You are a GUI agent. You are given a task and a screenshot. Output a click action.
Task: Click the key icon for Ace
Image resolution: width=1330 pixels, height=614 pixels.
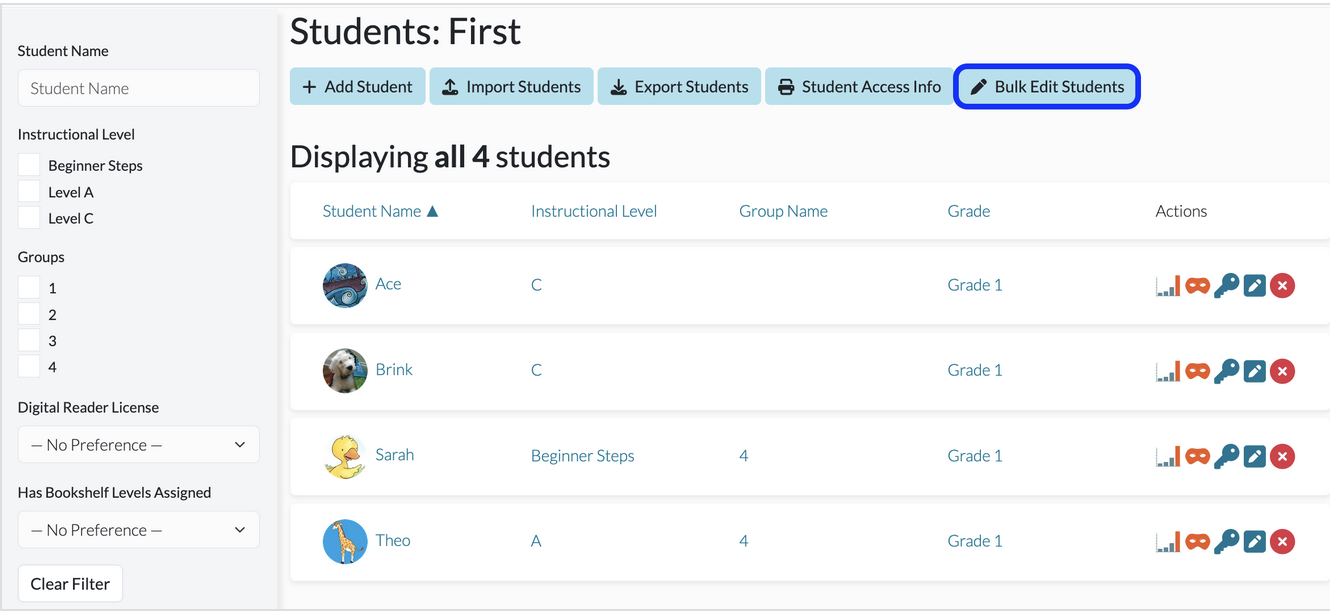pyautogui.click(x=1226, y=286)
